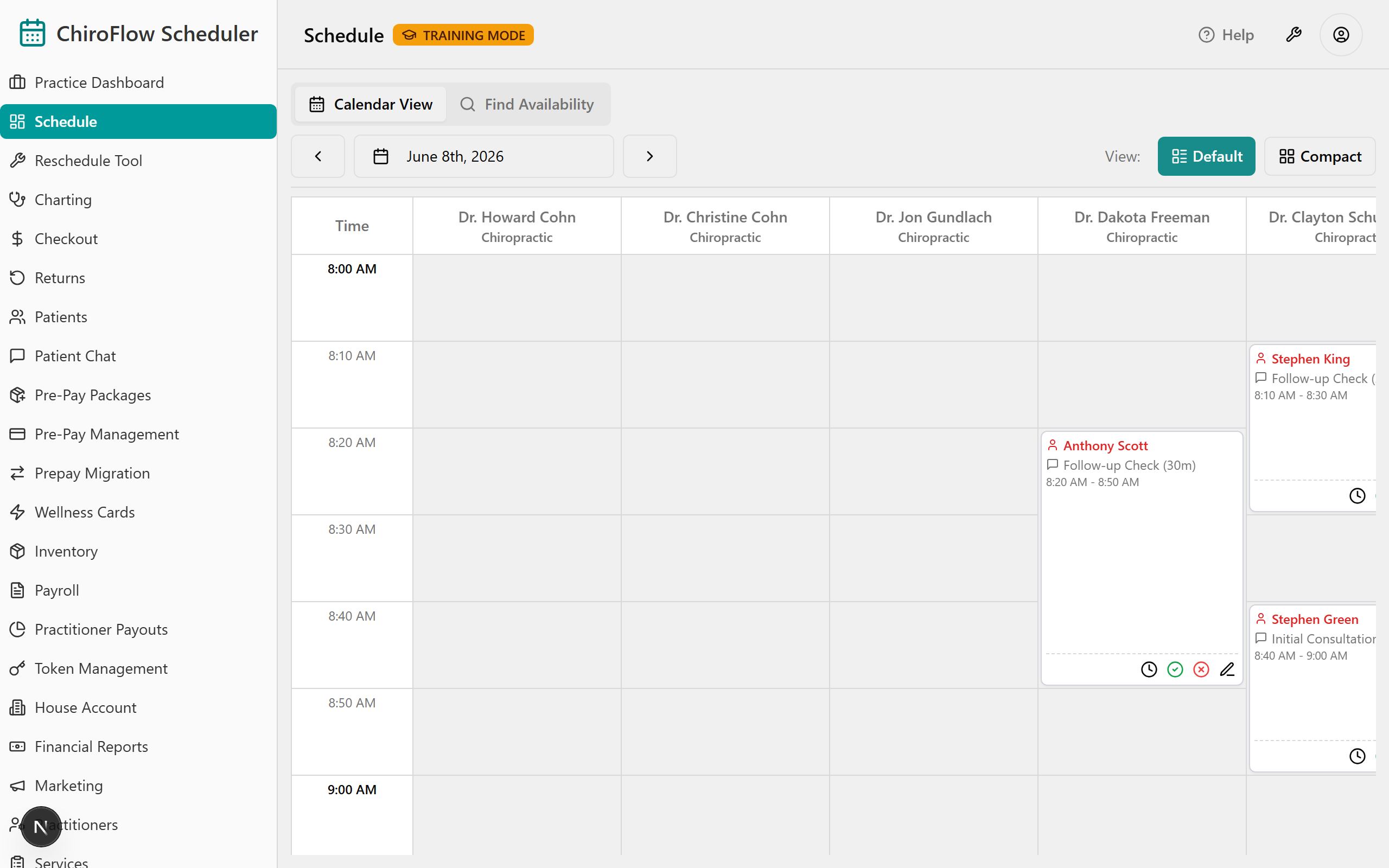Go to Financial Reports
The height and width of the screenshot is (868, 1389).
138,746
